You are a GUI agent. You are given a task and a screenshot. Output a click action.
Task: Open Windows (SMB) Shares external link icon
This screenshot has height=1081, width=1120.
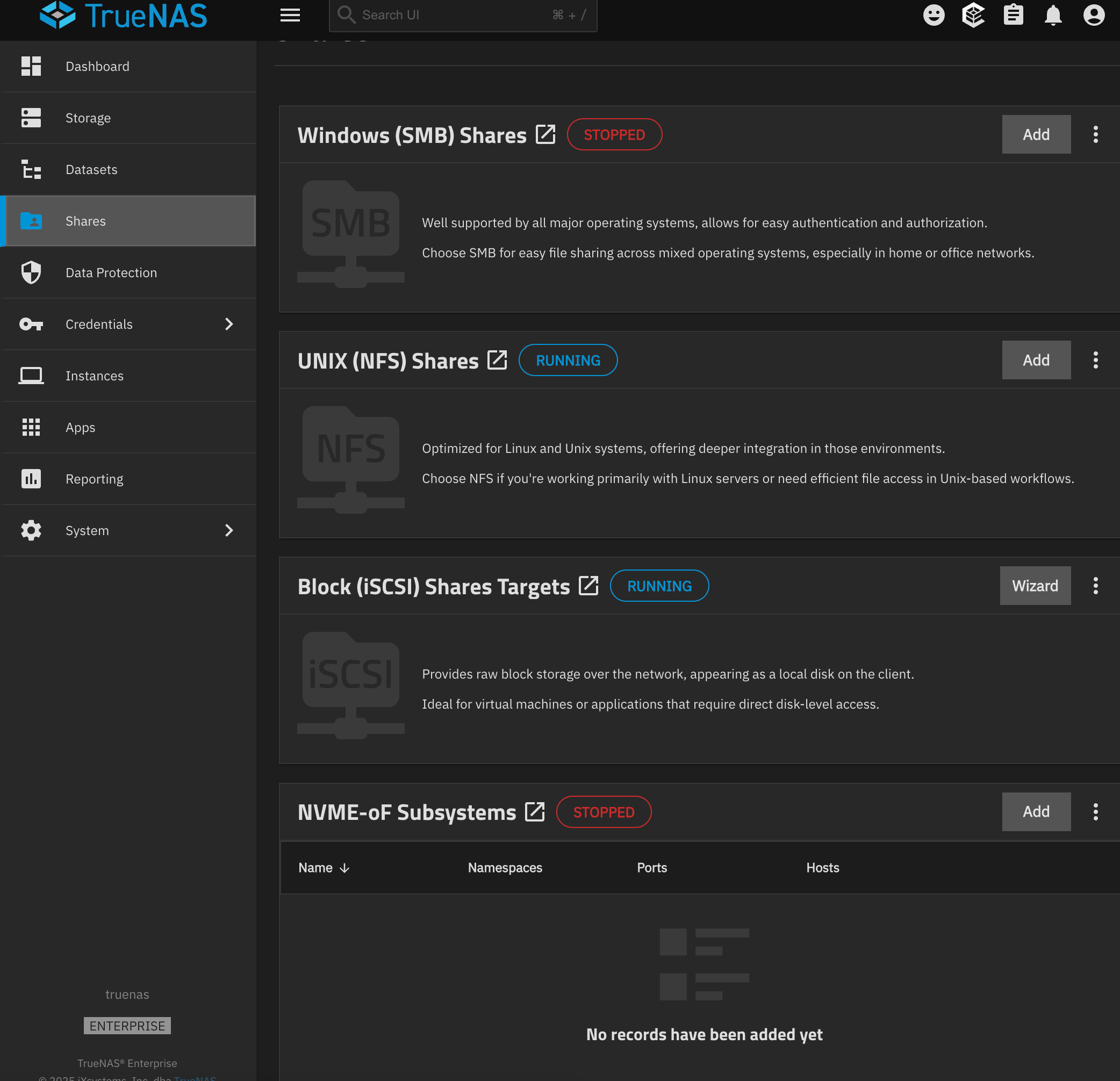coord(545,134)
